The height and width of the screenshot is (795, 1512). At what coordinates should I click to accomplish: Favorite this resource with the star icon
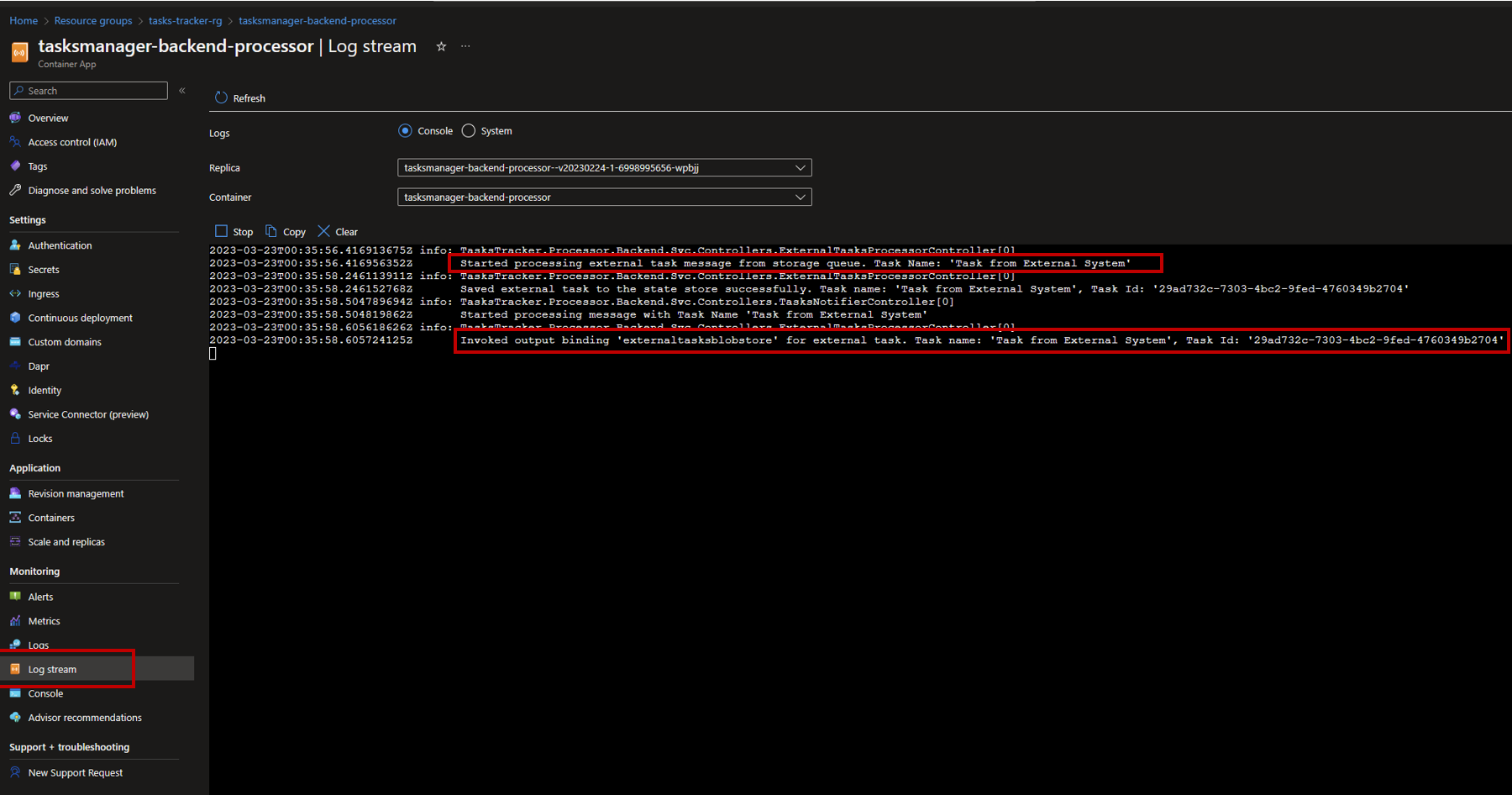[x=441, y=46]
